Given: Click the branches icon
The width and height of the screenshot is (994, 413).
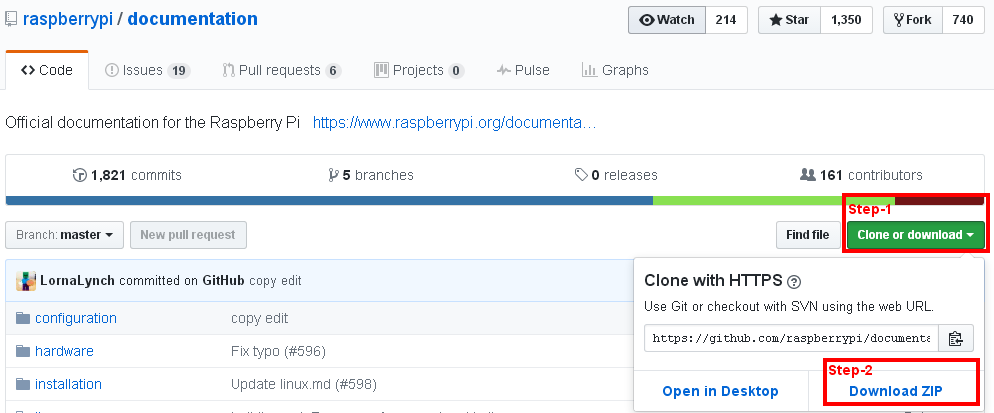Looking at the screenshot, I should pyautogui.click(x=333, y=175).
